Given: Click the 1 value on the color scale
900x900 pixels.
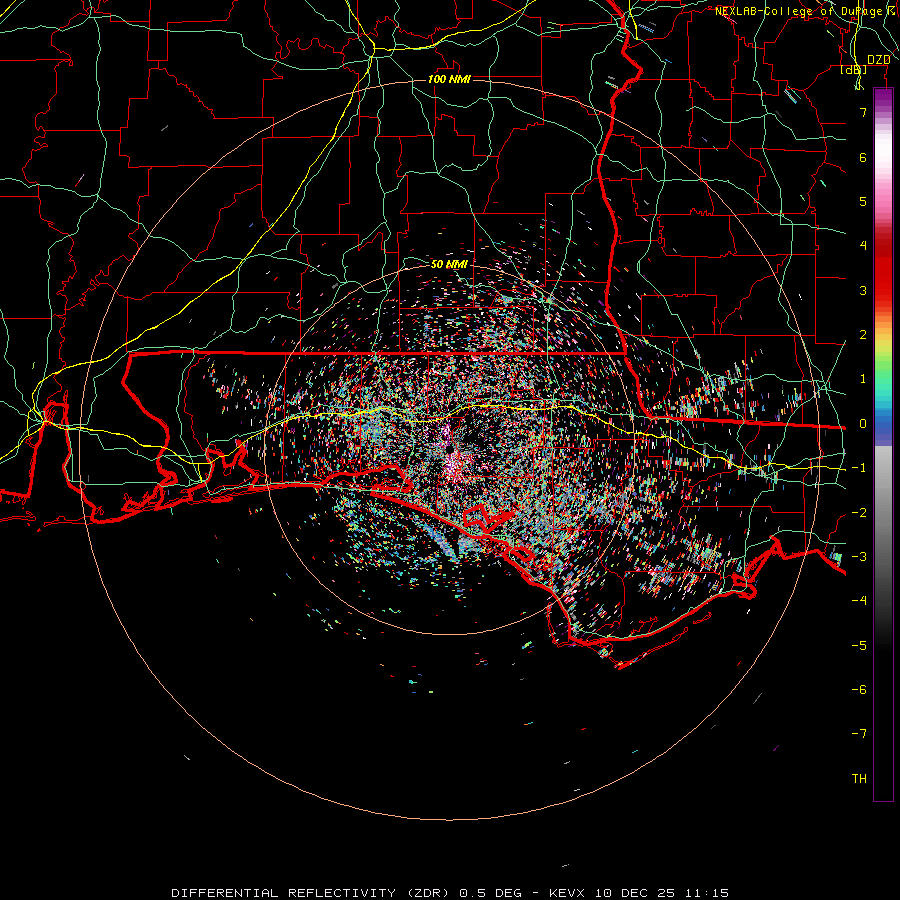Looking at the screenshot, I should [x=863, y=379].
